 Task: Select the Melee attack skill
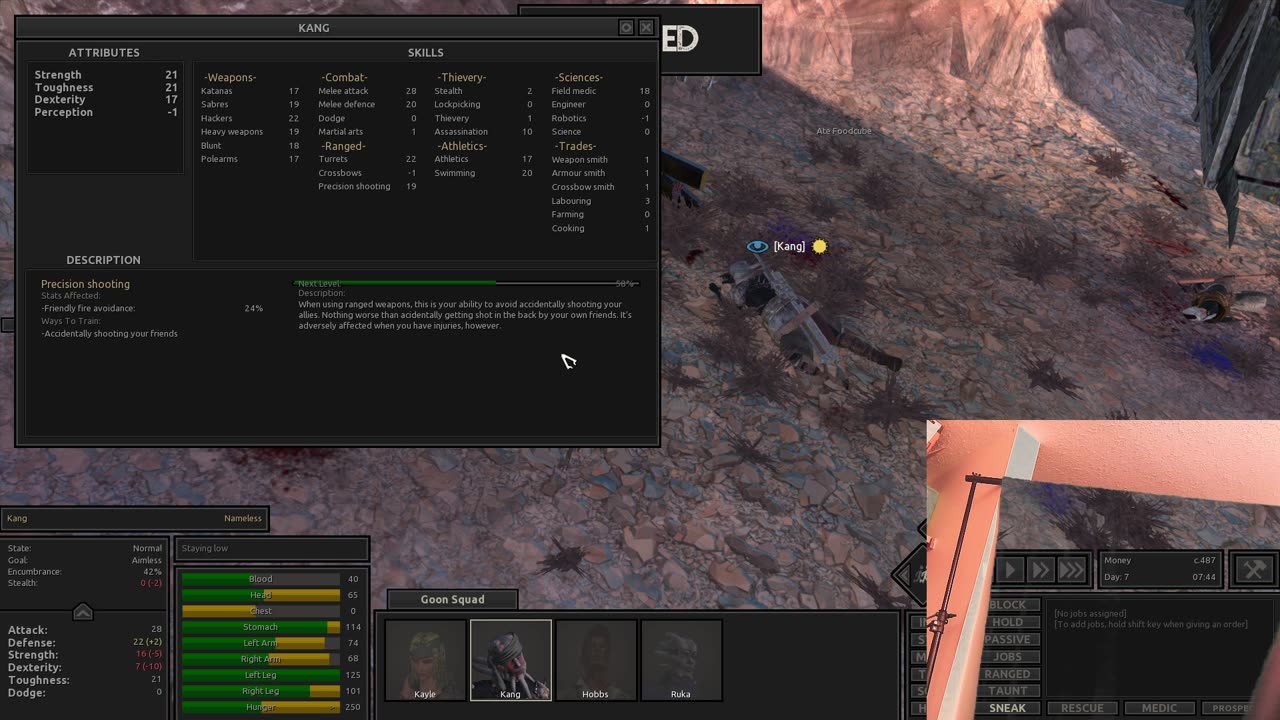click(x=367, y=91)
